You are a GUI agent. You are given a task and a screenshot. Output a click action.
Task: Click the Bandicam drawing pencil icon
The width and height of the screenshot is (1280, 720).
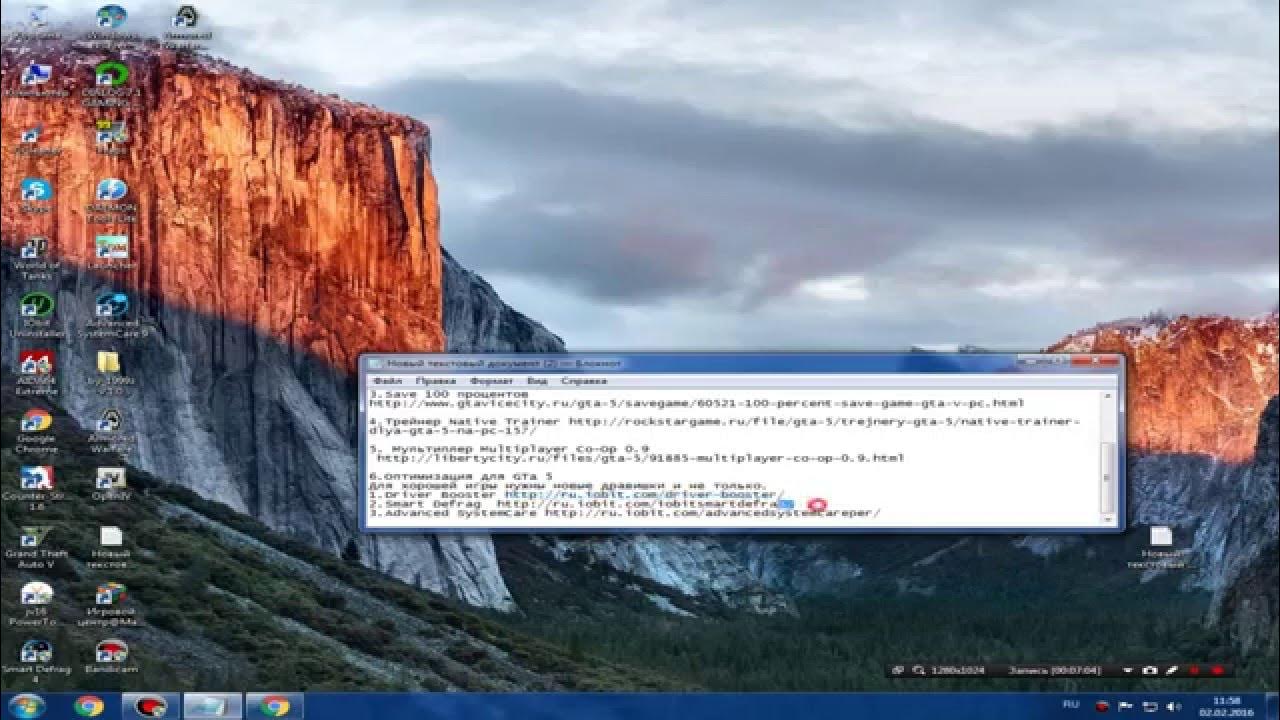click(x=1173, y=670)
